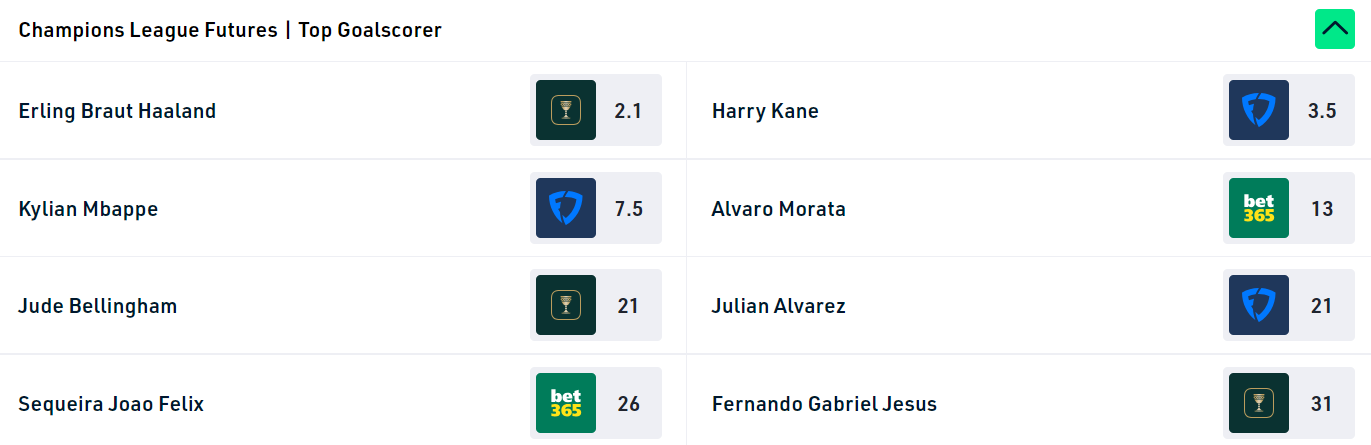Viewport: 1371px width, 445px height.
Task: Click FanDuel icon beside Julian Alvarez
Action: [1259, 305]
